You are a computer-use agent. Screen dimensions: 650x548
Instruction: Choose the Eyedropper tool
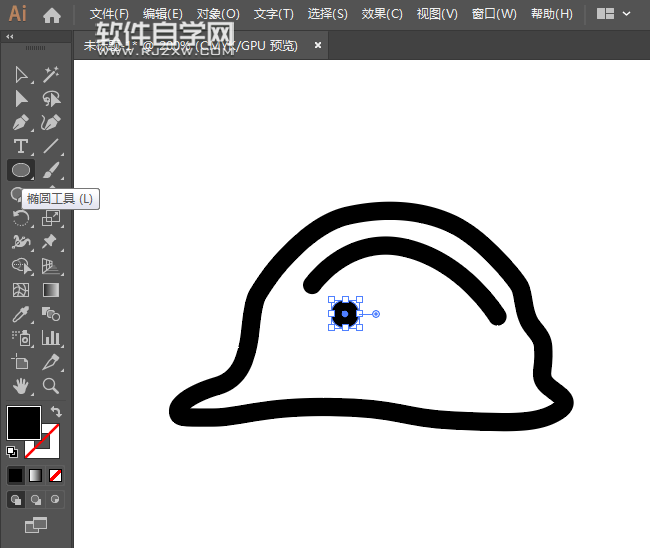pos(21,314)
